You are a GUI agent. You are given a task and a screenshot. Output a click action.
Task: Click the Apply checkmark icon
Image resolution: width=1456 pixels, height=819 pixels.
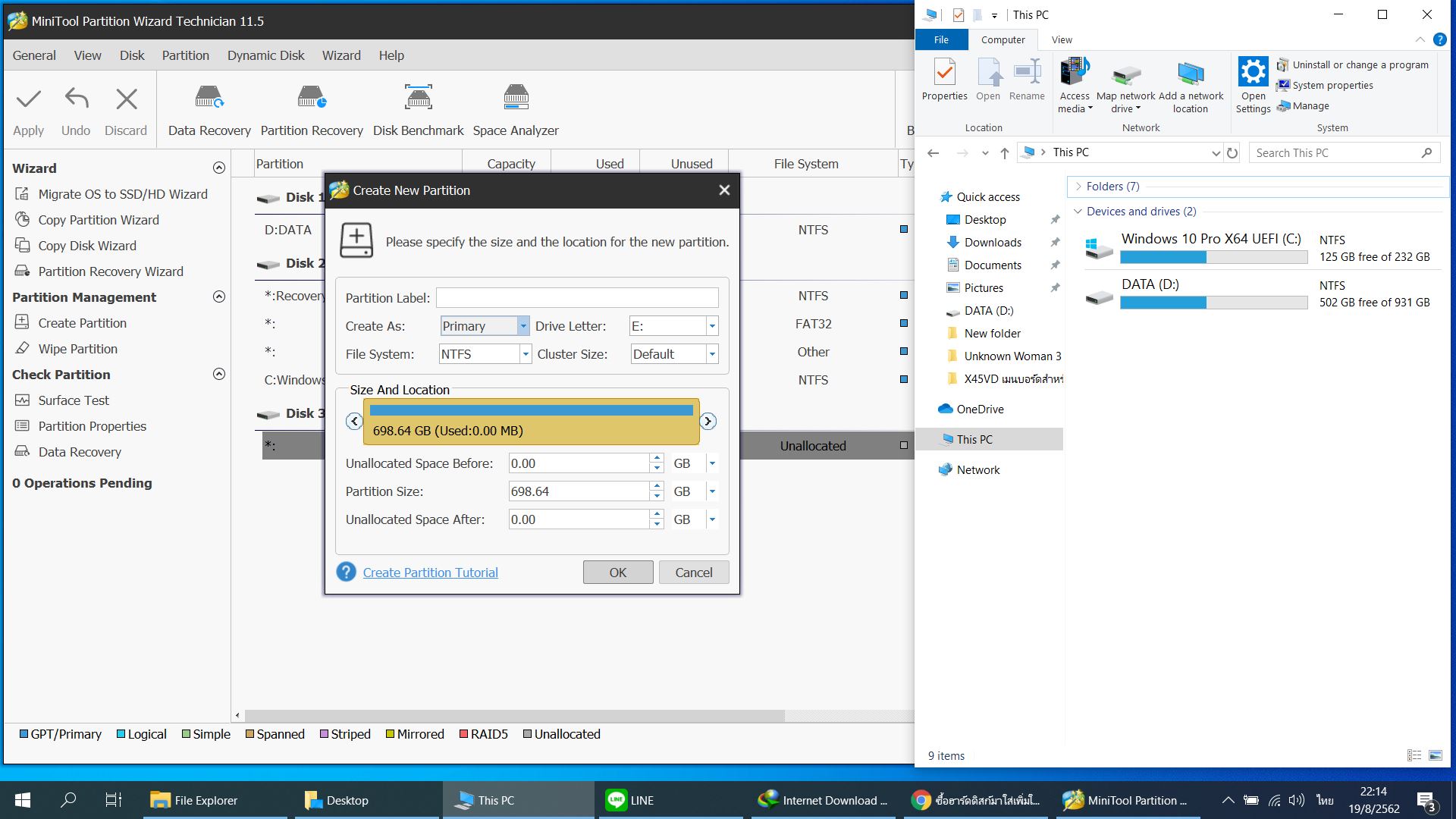(x=29, y=99)
